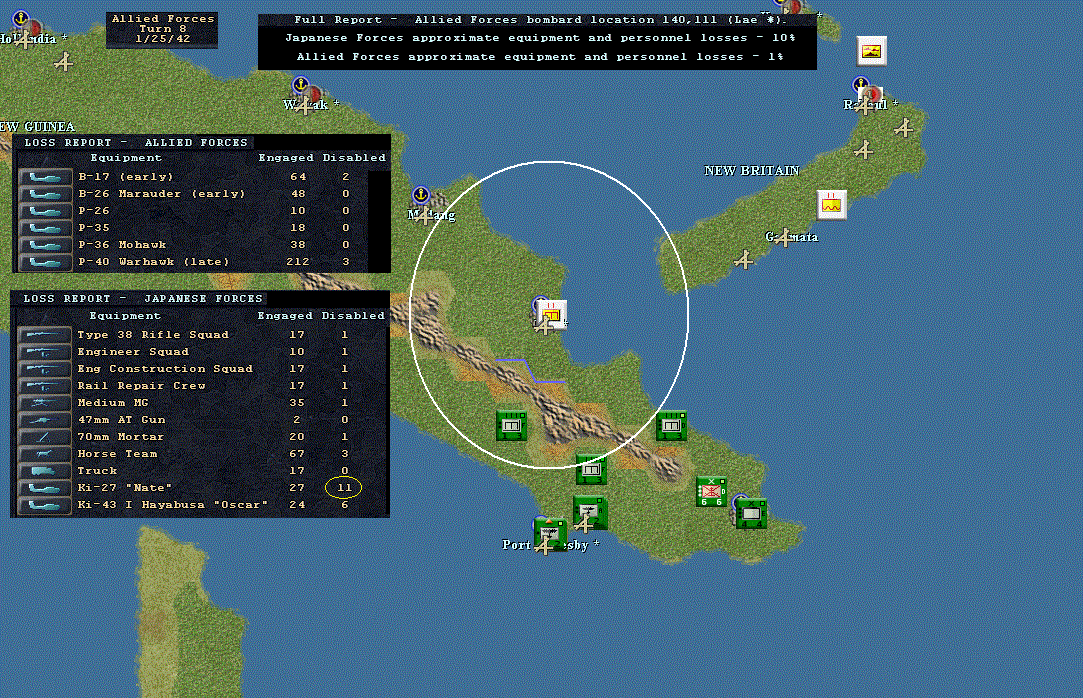Select the Japanese unit counter at Lae
Viewport: 1083px width, 698px height.
point(552,315)
